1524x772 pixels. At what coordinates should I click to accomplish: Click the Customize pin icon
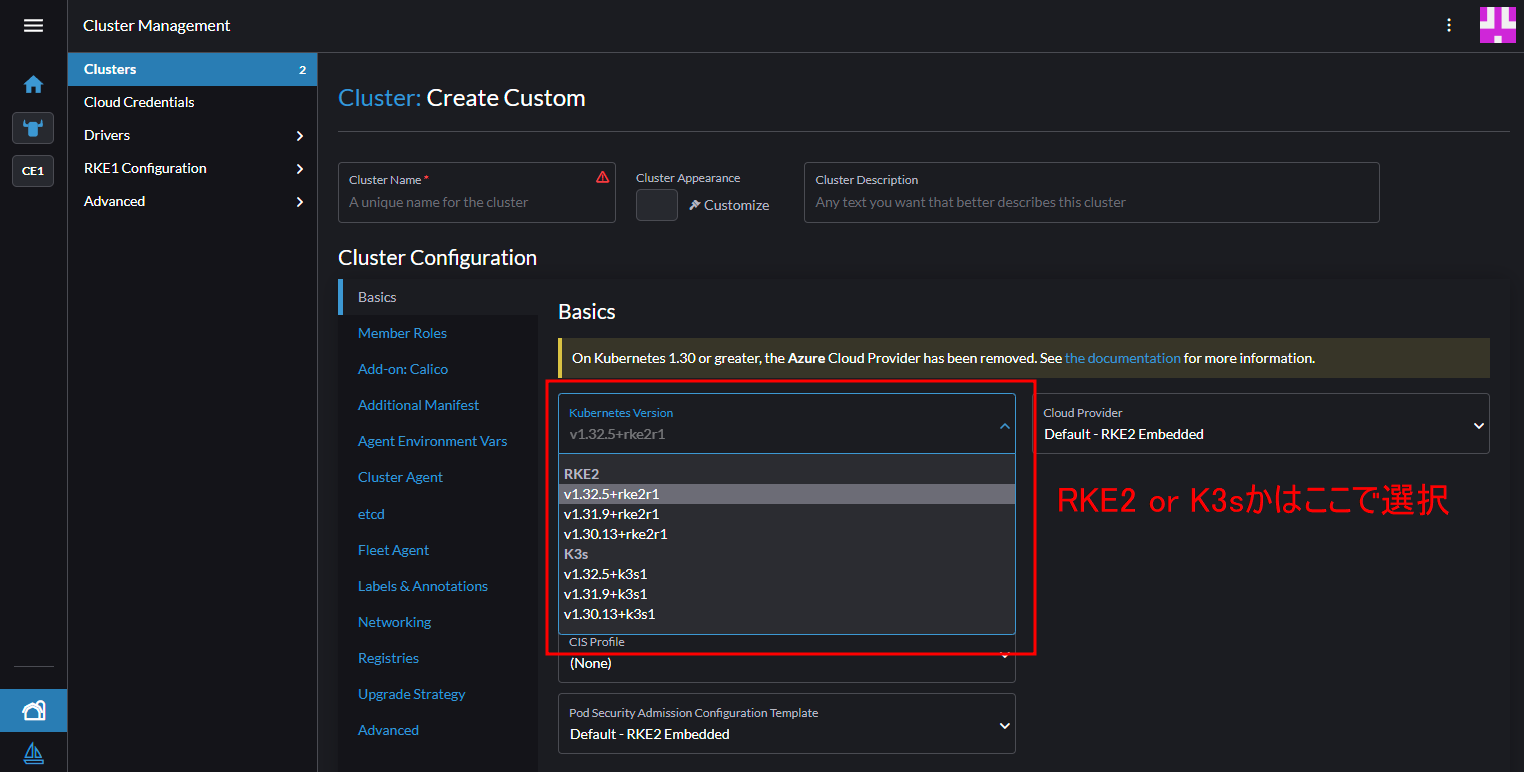pos(695,205)
